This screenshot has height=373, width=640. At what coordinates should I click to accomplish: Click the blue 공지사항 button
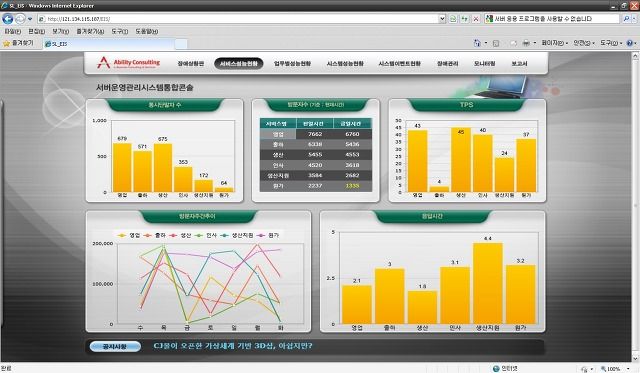(115, 347)
